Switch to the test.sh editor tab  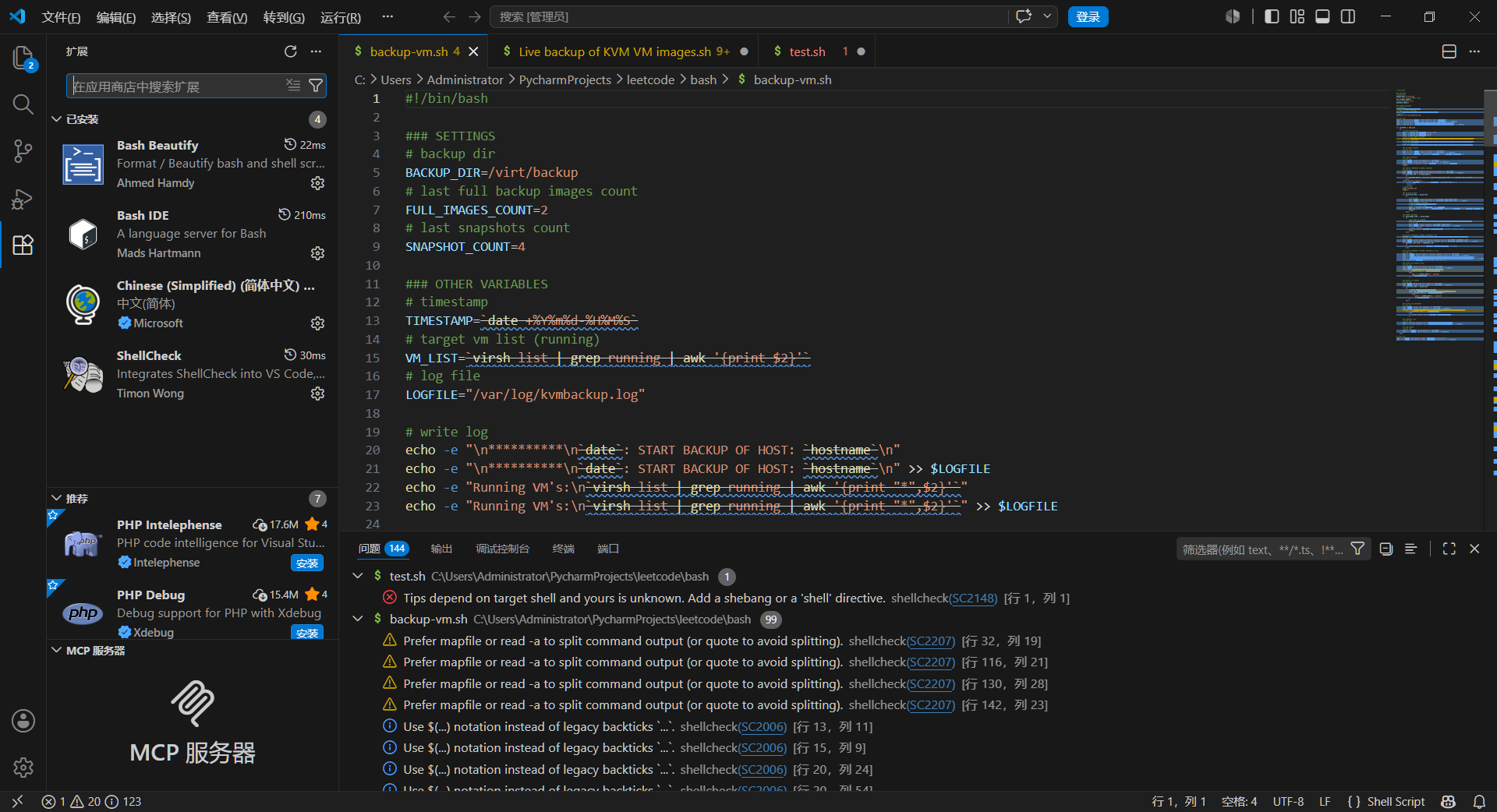pos(807,51)
